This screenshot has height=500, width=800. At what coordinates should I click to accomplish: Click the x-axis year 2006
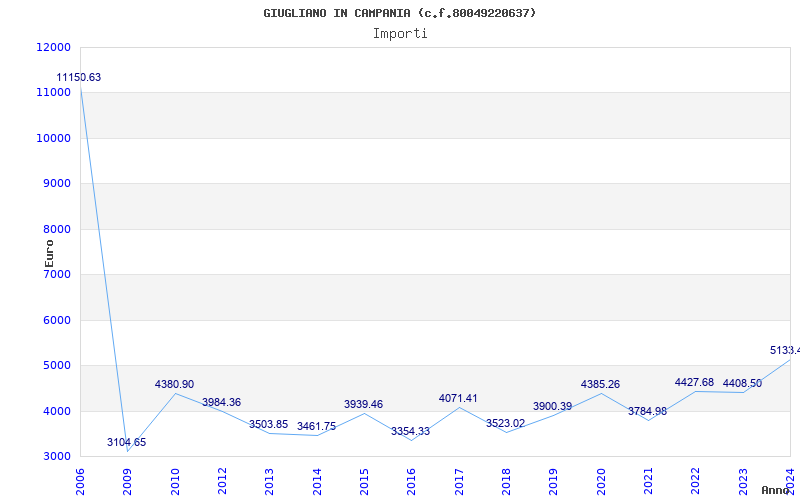click(80, 481)
